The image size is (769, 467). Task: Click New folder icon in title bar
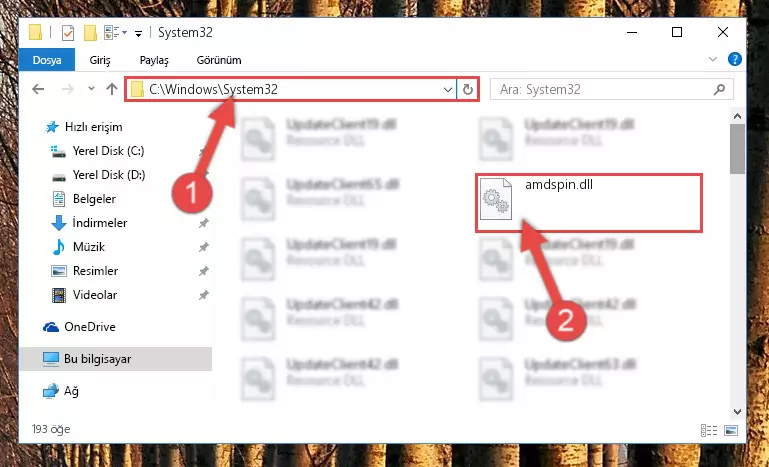(x=90, y=33)
